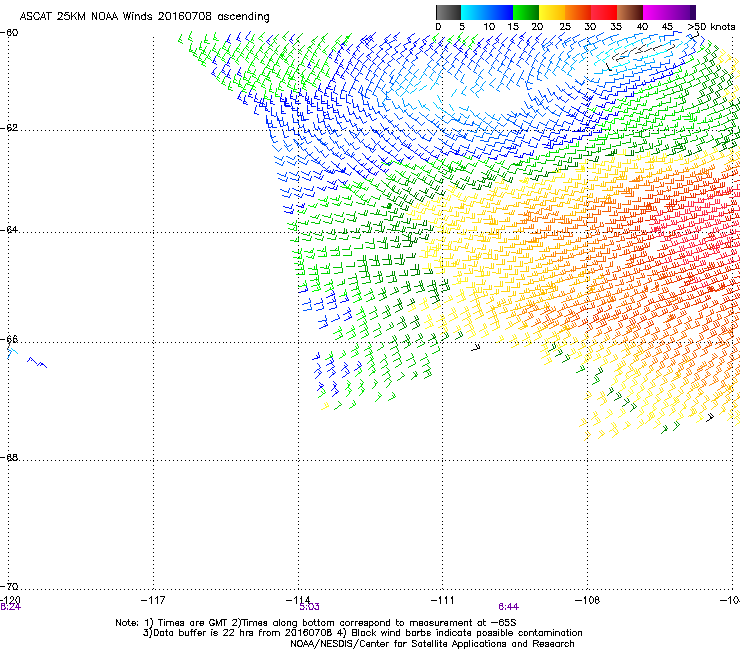This screenshot has height=650, width=740.
Task: Select the purple 45-50 knots legend segment
Action: (682, 12)
